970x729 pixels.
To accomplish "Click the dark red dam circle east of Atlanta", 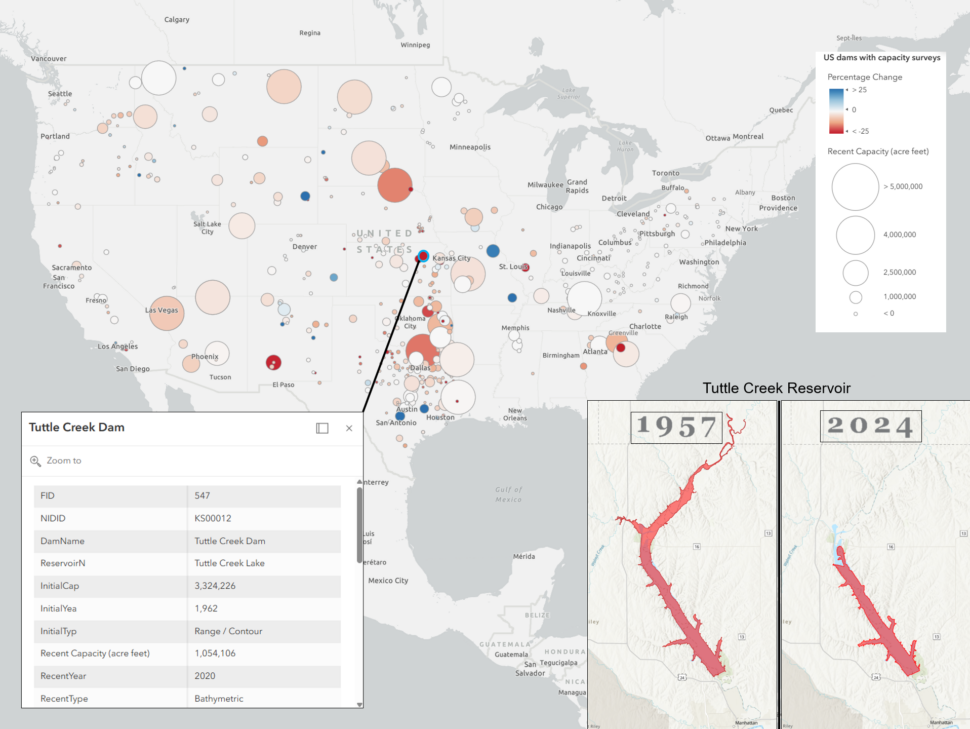I will [620, 348].
